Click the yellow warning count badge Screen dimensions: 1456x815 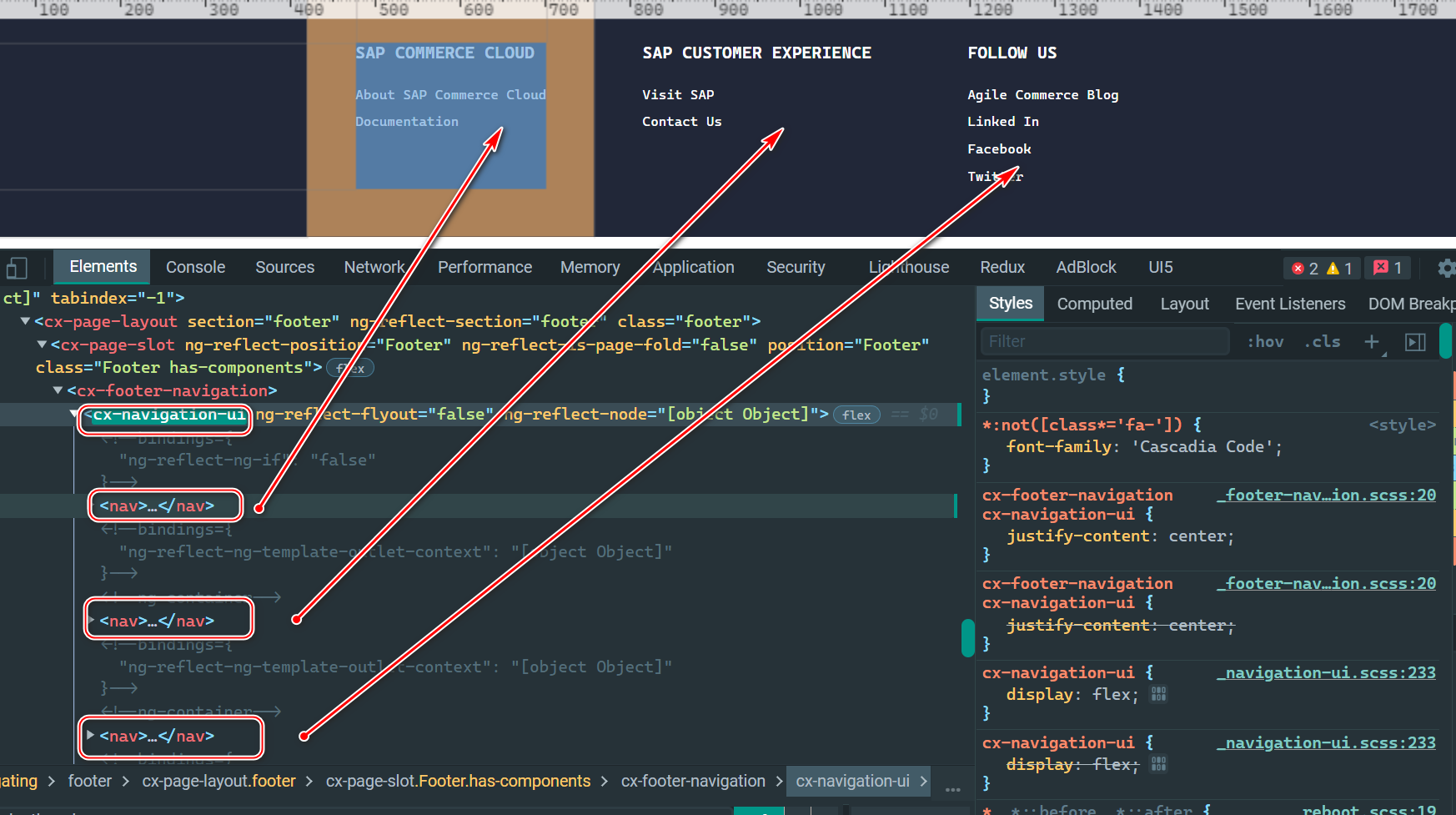1339,268
